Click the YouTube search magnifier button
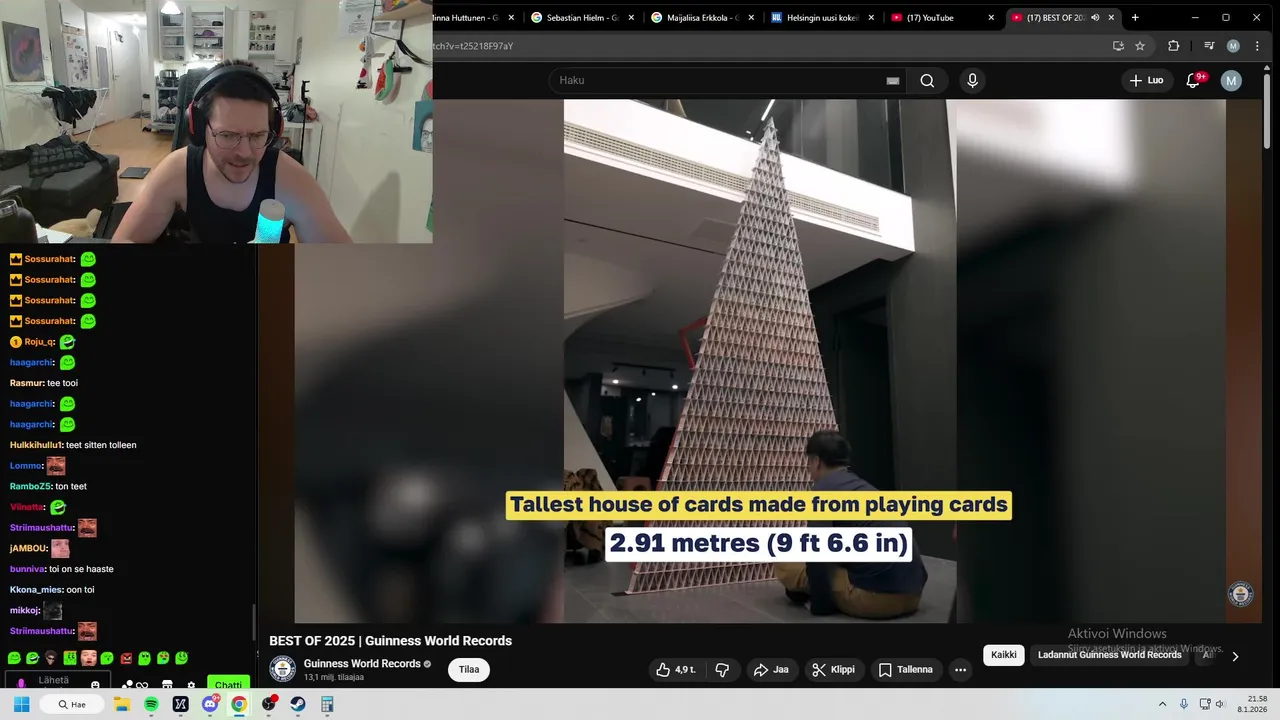This screenshot has height=720, width=1280. coord(927,81)
